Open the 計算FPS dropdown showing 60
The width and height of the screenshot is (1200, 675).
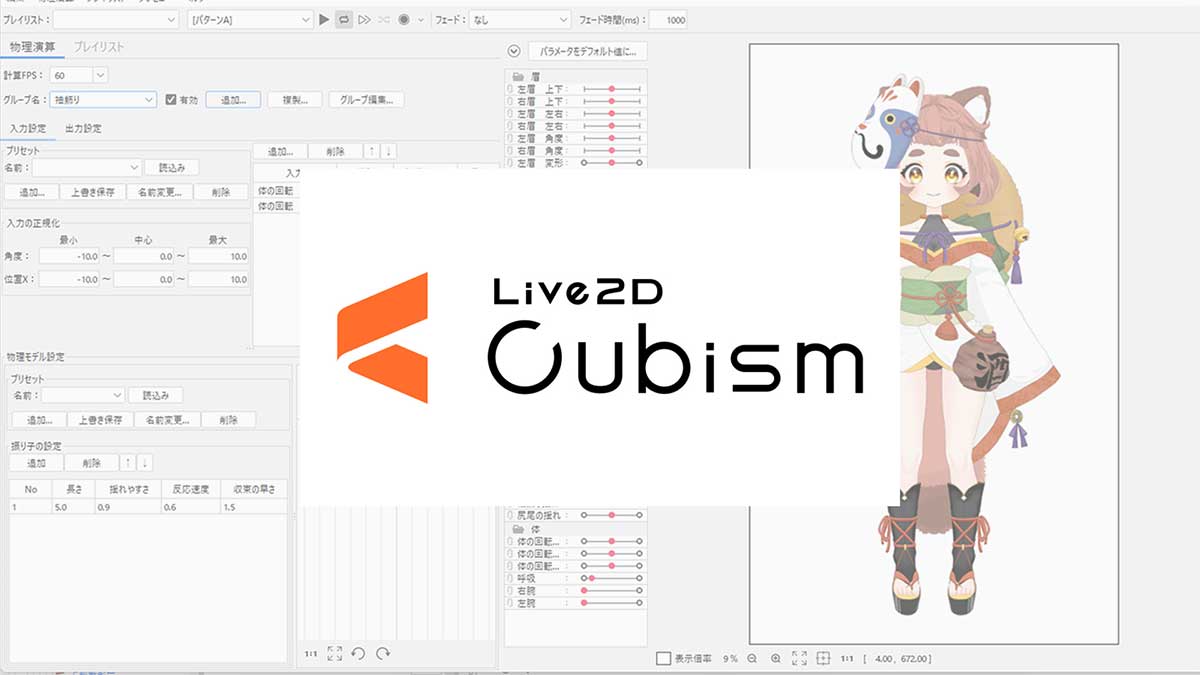(x=78, y=75)
